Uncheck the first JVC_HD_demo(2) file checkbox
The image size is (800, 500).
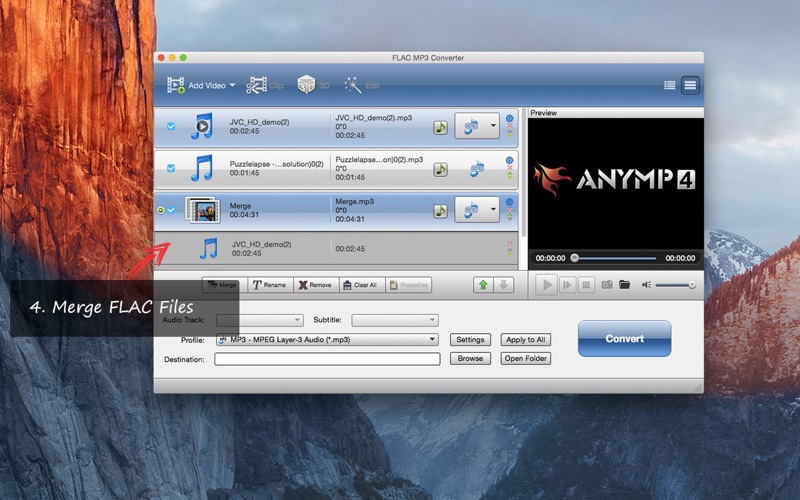[x=170, y=127]
